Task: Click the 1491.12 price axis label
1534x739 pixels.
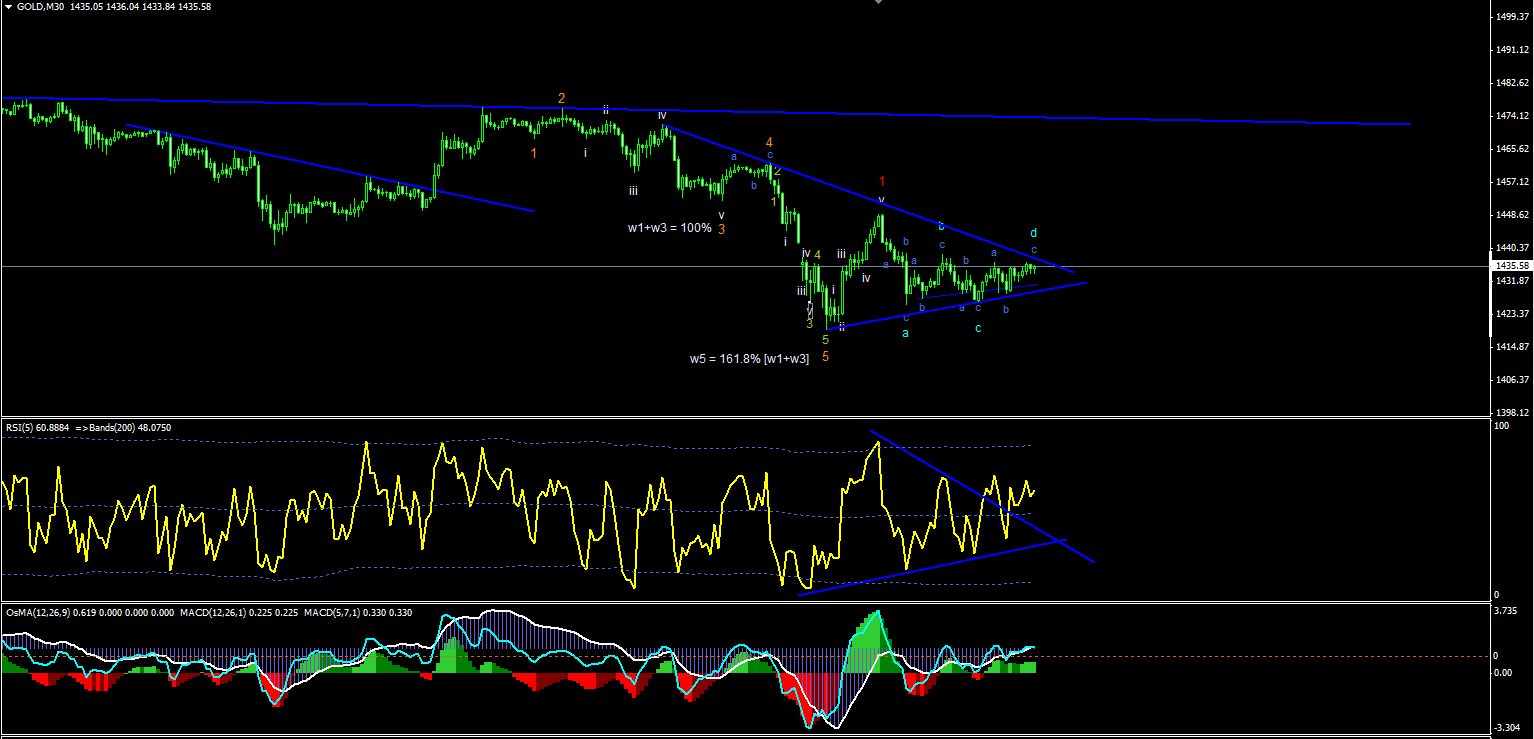Action: tap(1511, 50)
